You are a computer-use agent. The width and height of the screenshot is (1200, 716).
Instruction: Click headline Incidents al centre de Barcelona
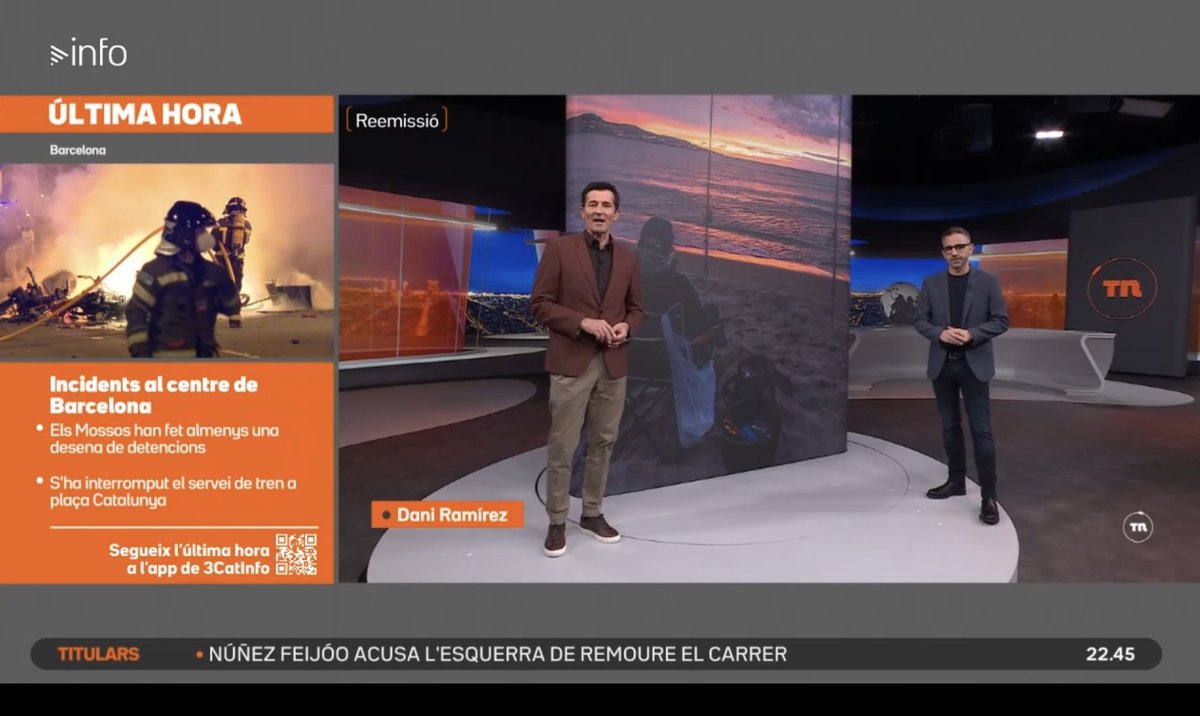click(154, 395)
